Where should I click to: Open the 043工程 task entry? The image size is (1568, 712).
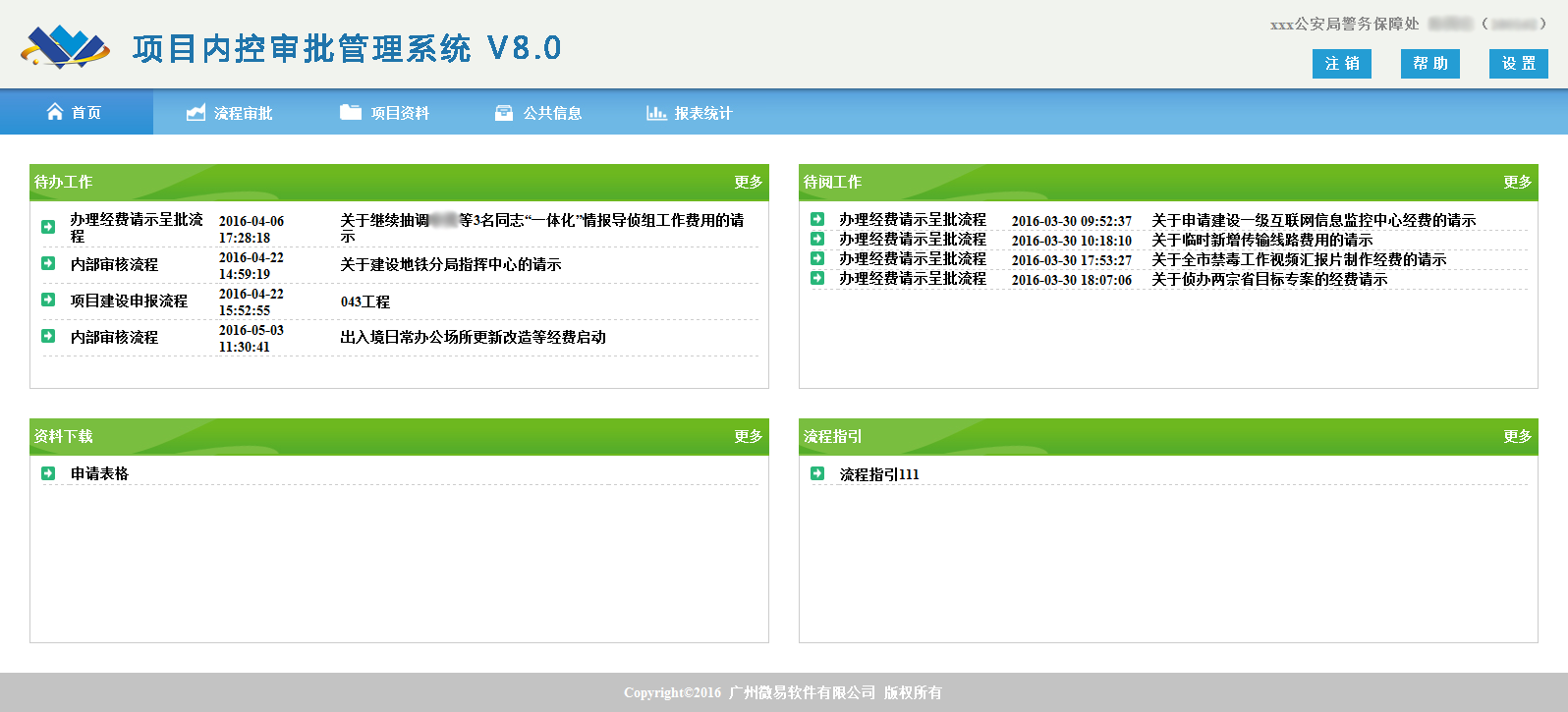click(x=365, y=301)
